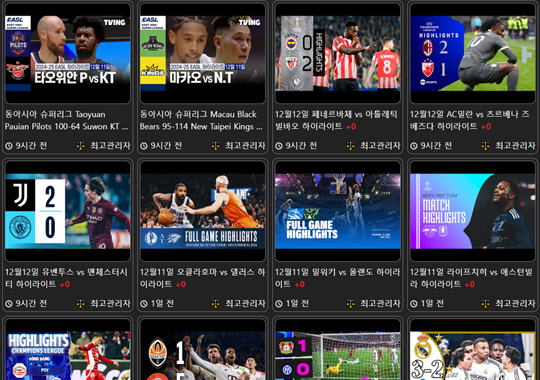Image resolution: width=540 pixels, height=380 pixels.
Task: Click the red +0 count on the 페네르바체 post
Action: coord(351,127)
